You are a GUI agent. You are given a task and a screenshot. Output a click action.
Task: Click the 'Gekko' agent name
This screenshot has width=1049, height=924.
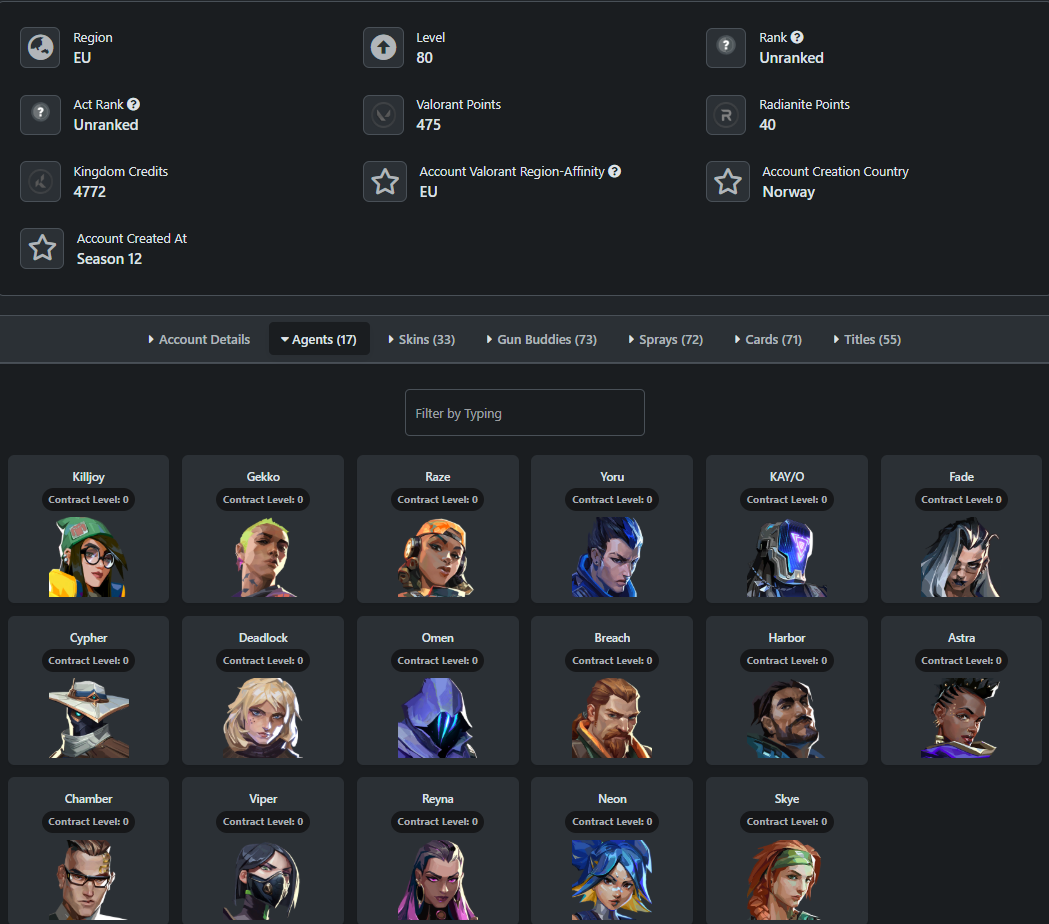[263, 477]
